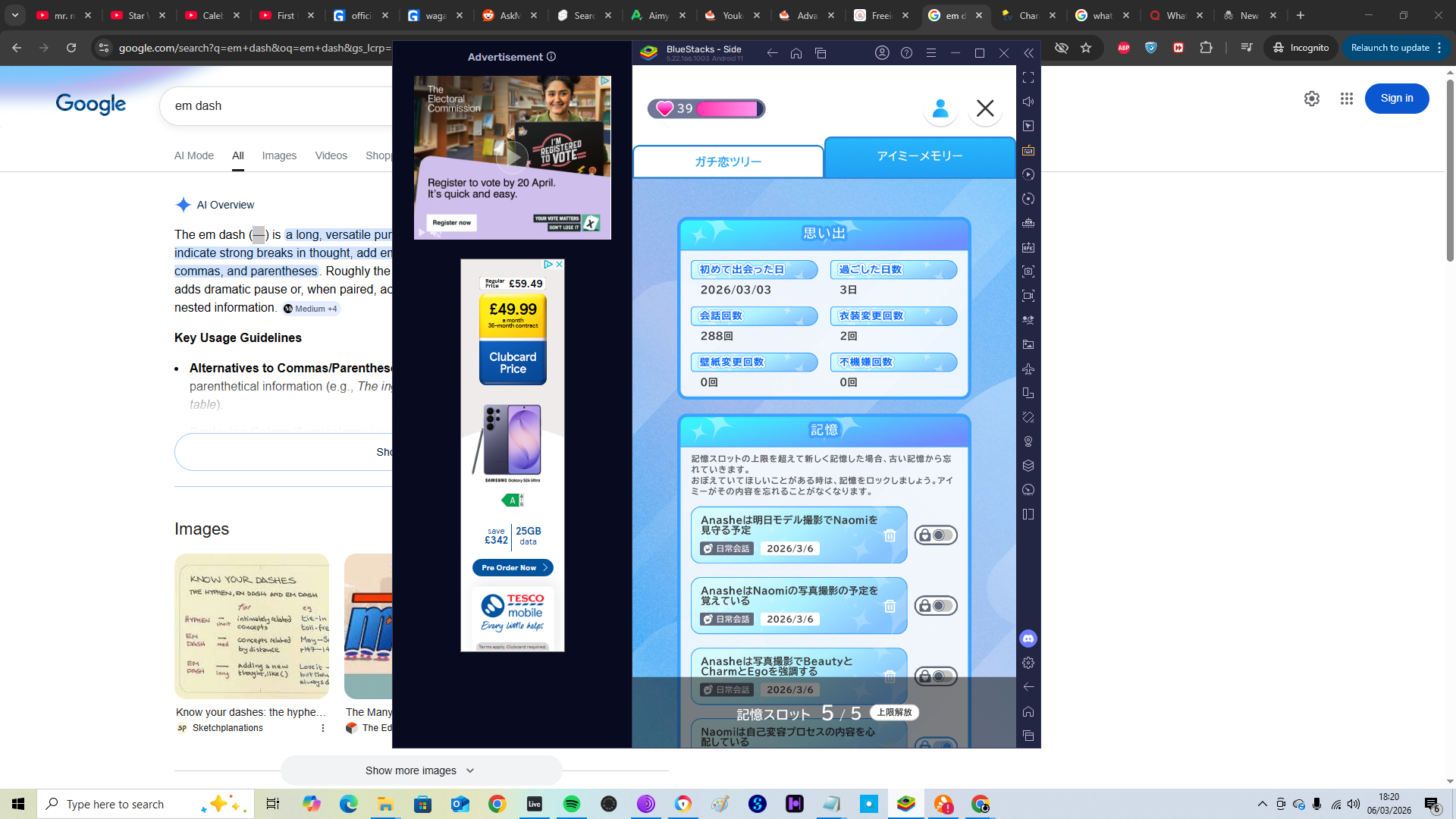Viewport: 1456px width, 819px height.
Task: Open profile avatar icon in Aimy app
Action: click(x=940, y=108)
